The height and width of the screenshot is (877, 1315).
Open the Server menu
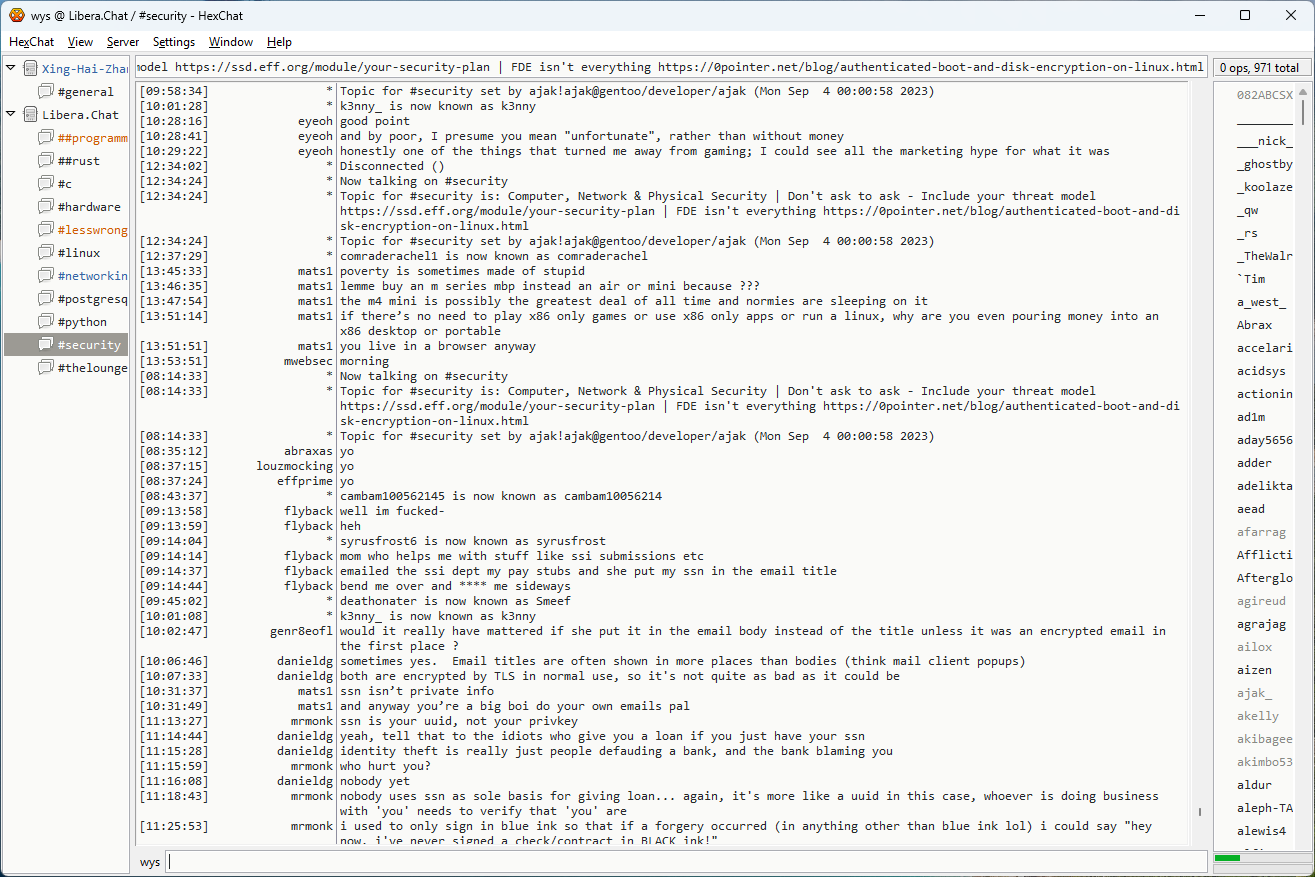(x=123, y=42)
